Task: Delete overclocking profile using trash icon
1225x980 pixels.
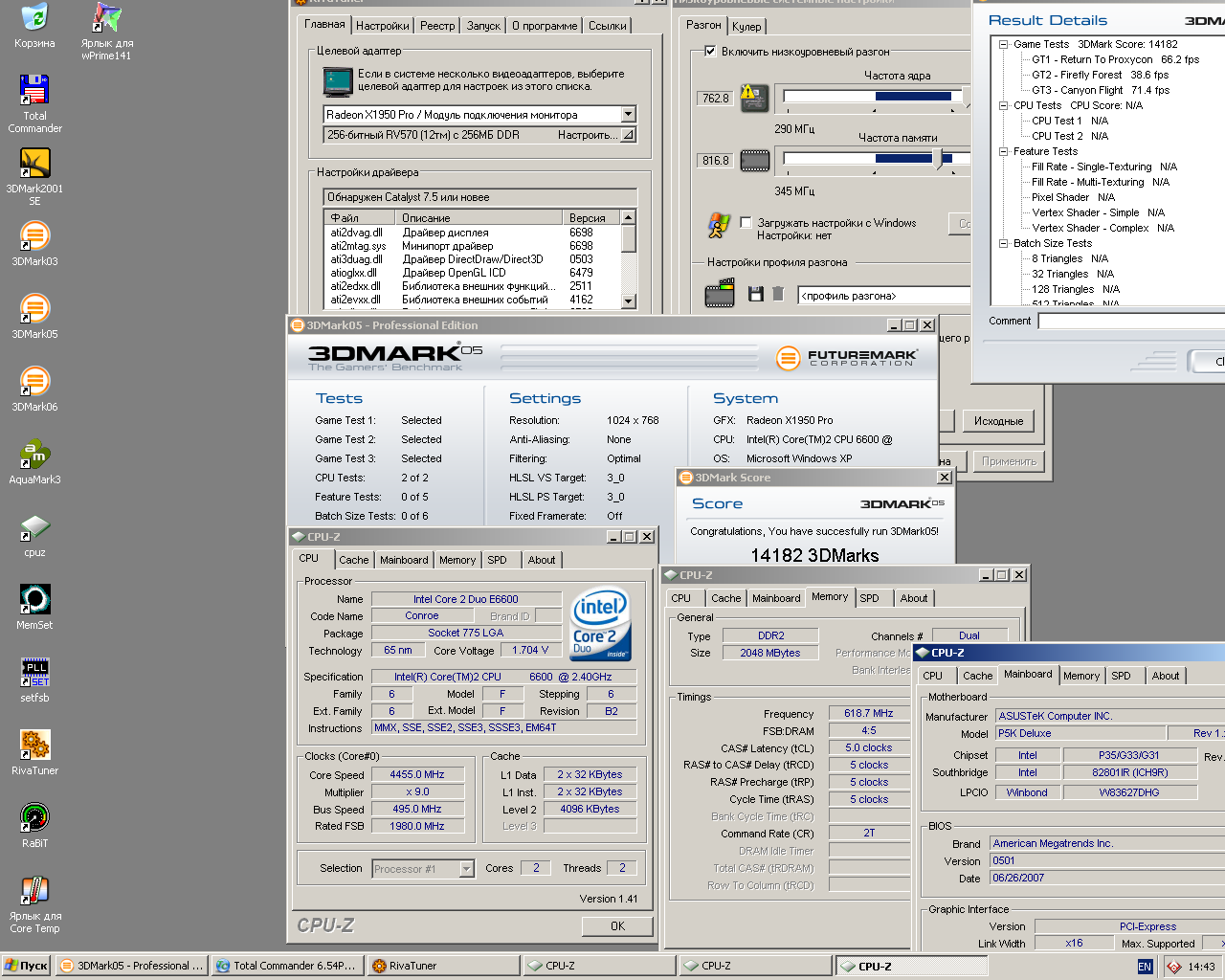Action: 778,294
